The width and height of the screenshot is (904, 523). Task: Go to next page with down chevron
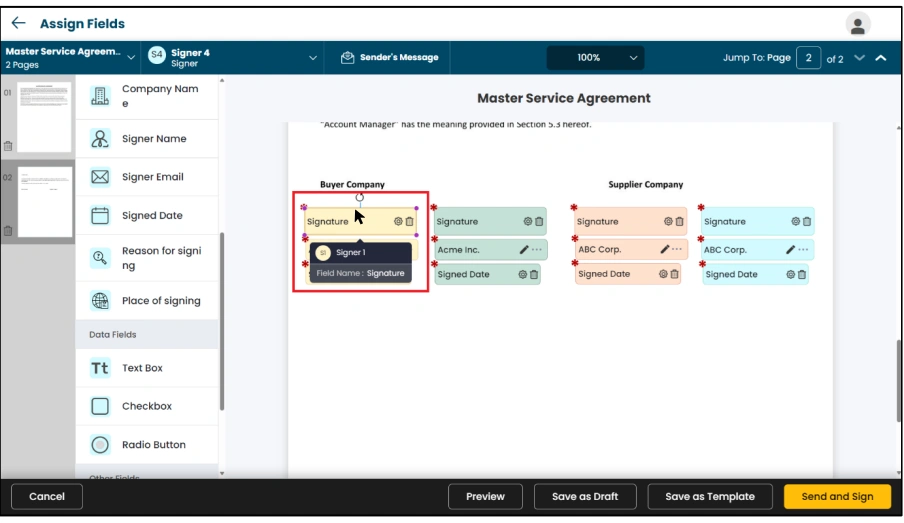[859, 58]
